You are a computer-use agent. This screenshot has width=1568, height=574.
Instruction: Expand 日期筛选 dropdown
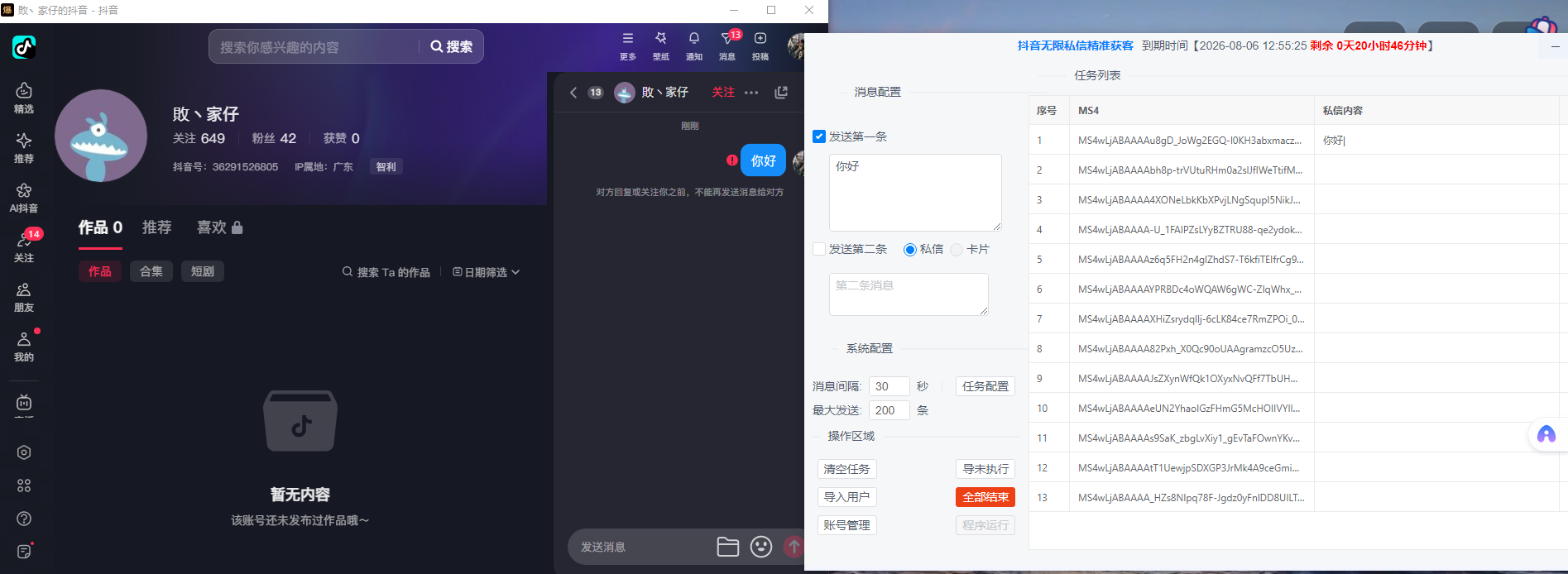[486, 272]
